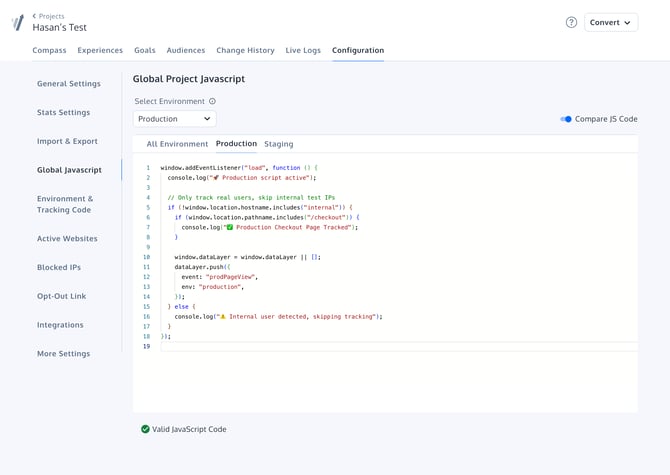Click the Global Project Javascript heading

pyautogui.click(x=189, y=79)
